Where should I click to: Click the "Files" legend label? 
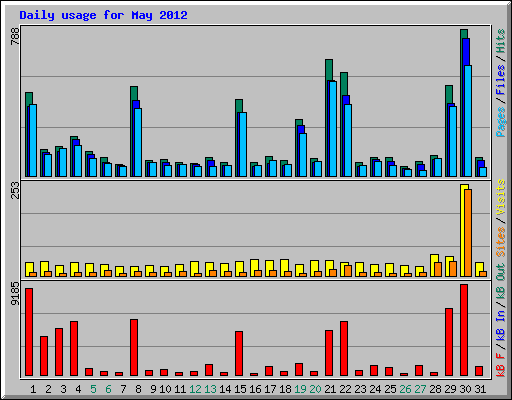coord(501,80)
